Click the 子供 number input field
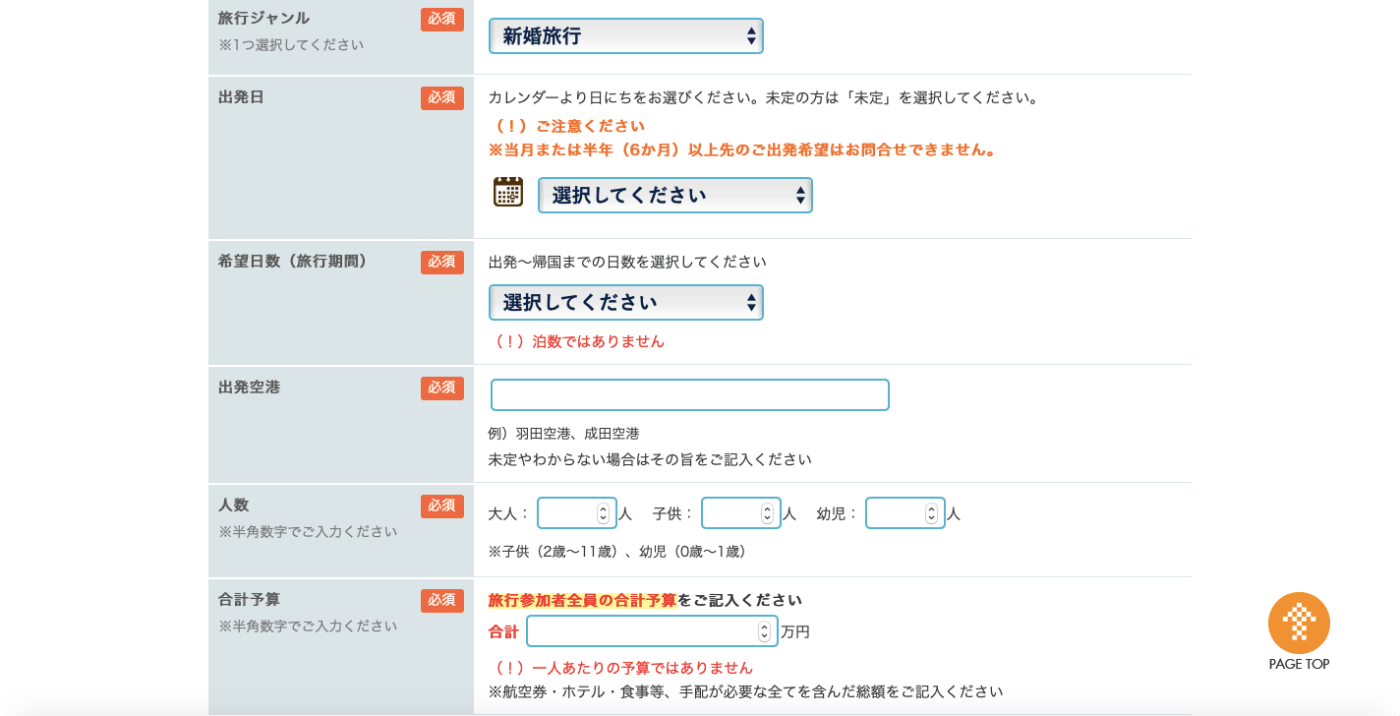Screen dimensions: 1400x716 click(x=731, y=513)
